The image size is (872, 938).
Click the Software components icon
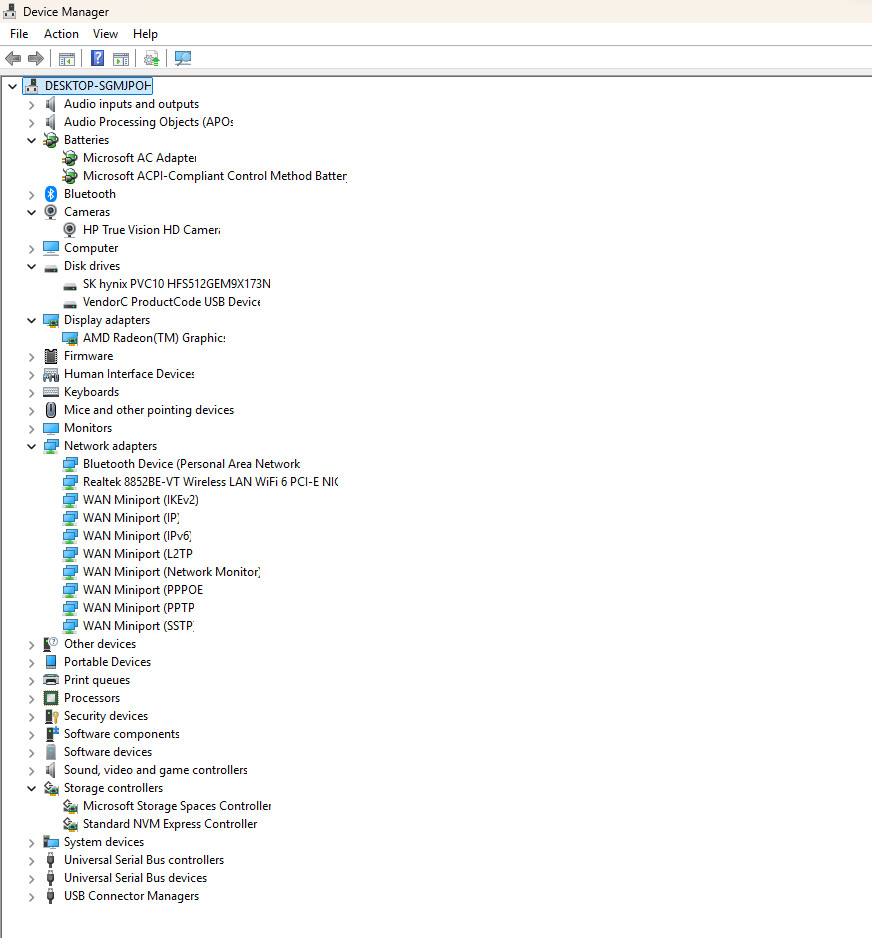click(51, 734)
